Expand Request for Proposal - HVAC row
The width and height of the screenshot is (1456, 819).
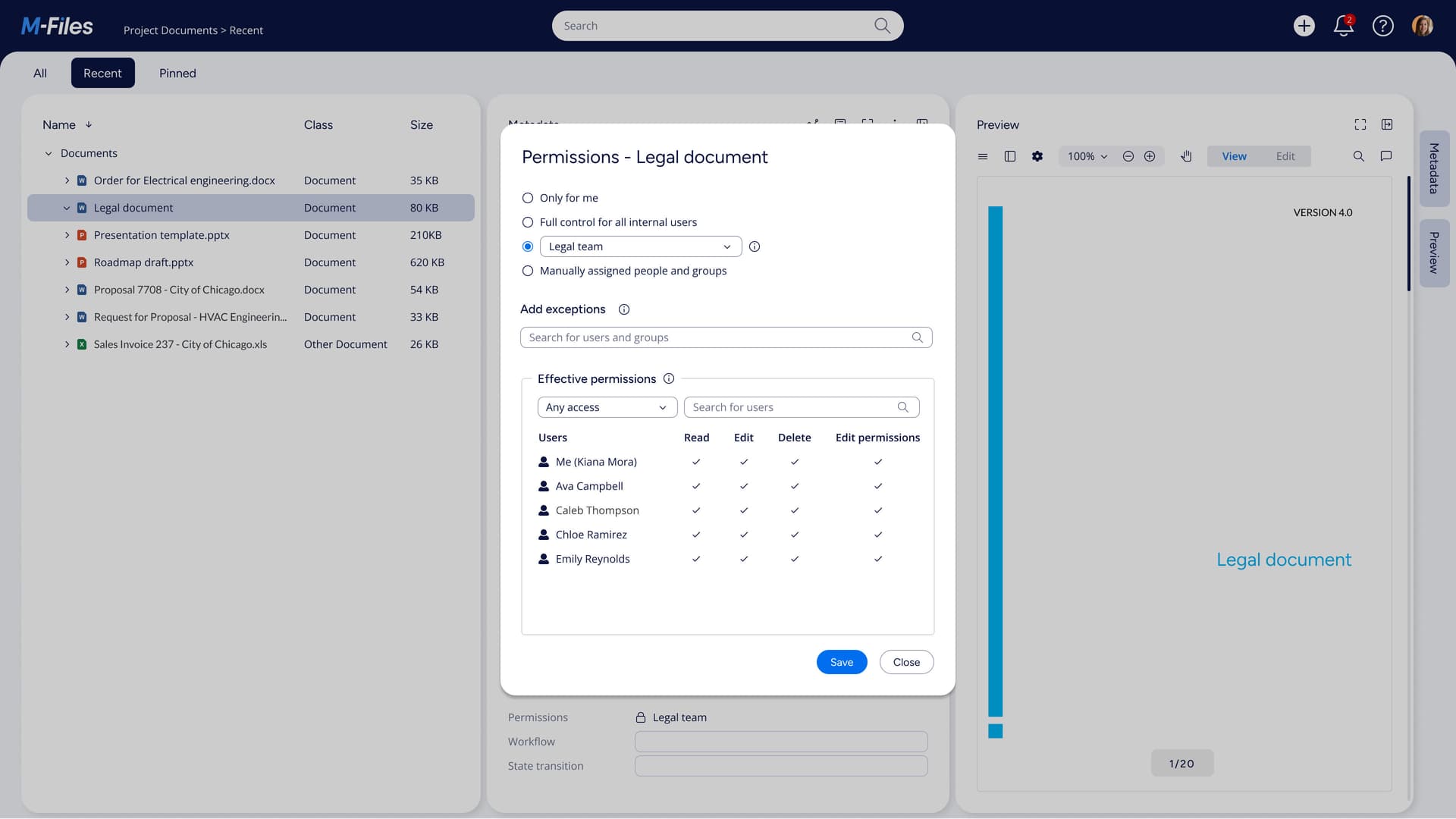67,317
